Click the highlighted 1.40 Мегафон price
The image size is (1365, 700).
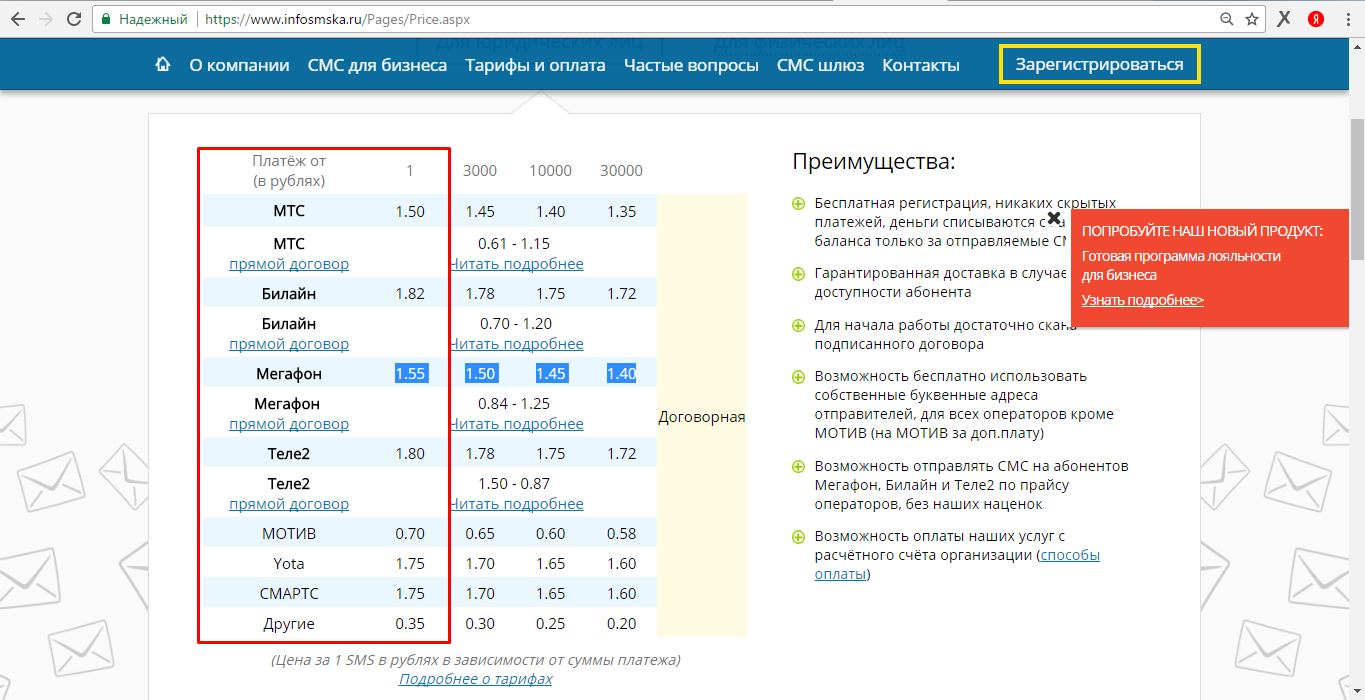click(x=621, y=373)
